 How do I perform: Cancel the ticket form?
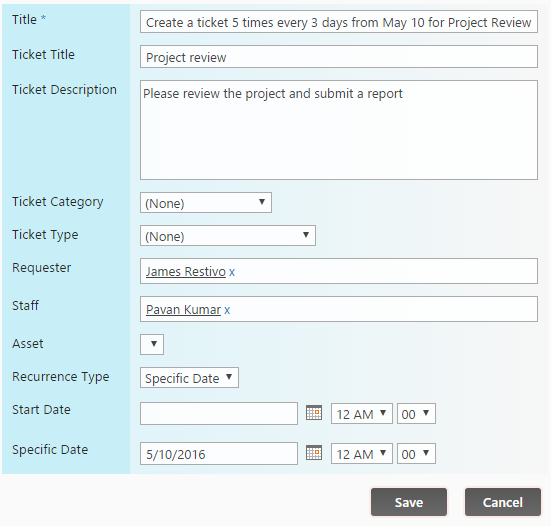pyautogui.click(x=503, y=502)
